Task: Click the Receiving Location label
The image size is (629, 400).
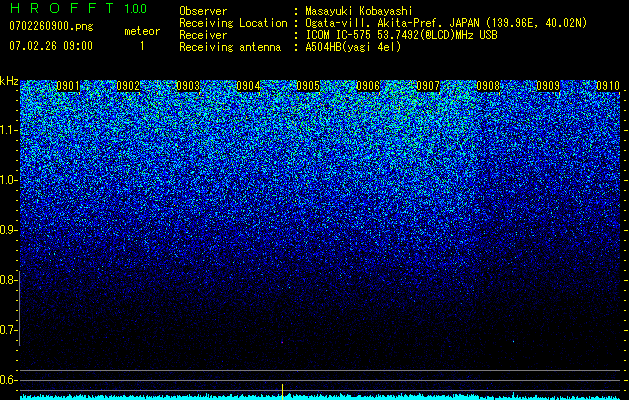Action: click(233, 23)
